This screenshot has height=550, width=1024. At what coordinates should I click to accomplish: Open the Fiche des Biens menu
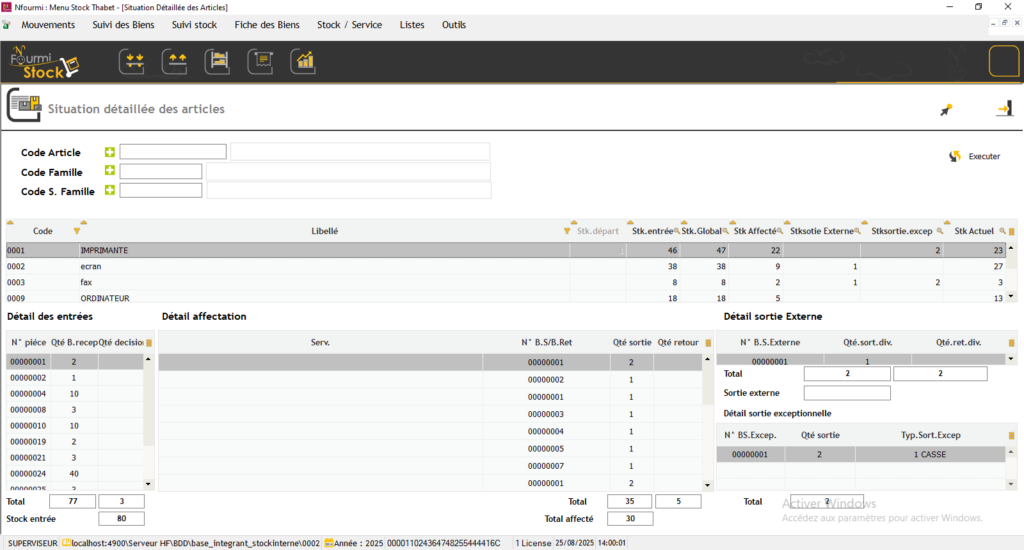267,25
